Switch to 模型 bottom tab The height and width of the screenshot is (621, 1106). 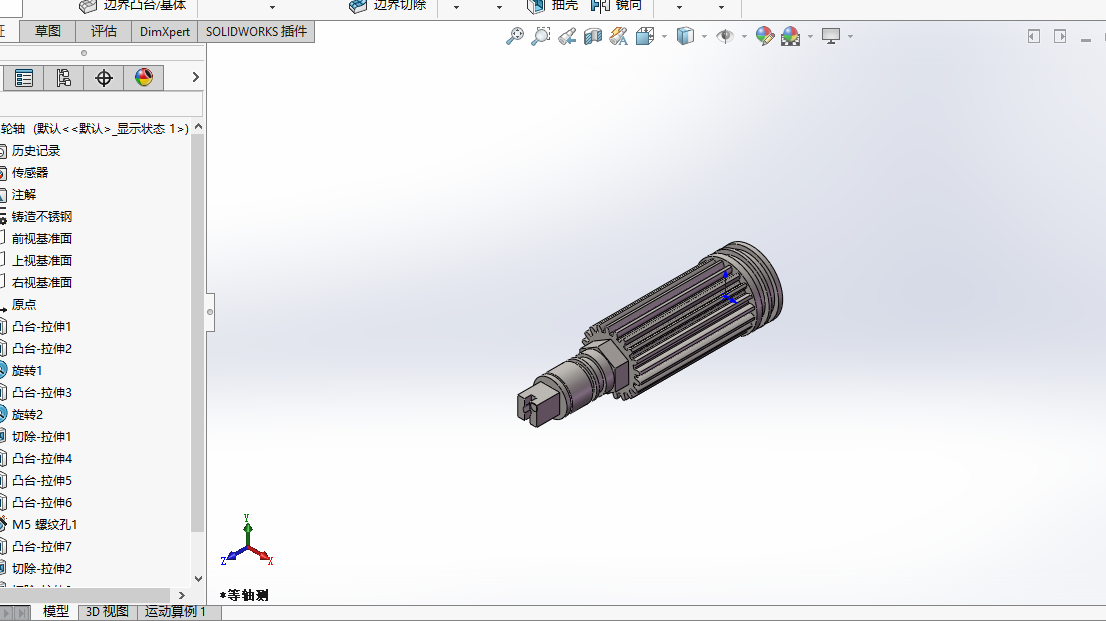tap(56, 612)
